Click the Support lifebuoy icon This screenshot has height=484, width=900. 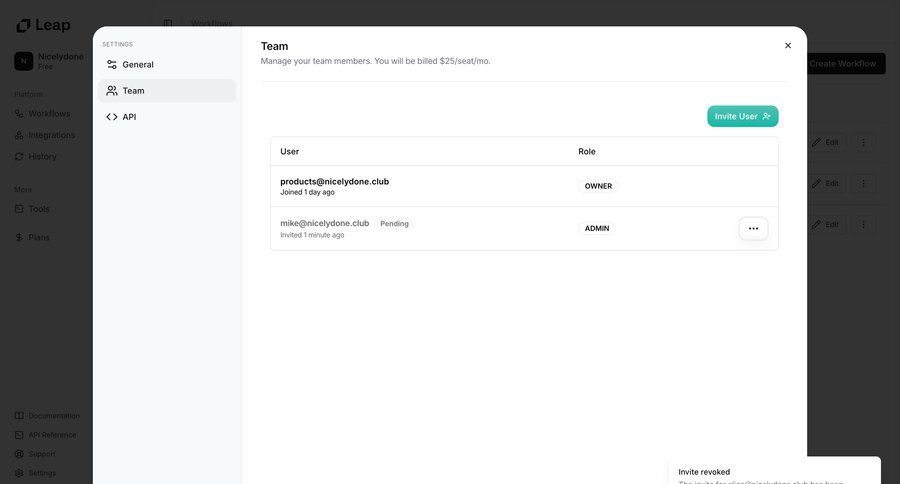click(19, 454)
